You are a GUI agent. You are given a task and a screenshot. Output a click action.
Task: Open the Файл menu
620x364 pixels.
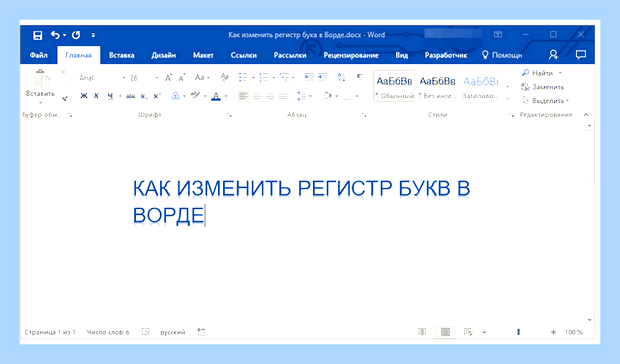click(39, 55)
